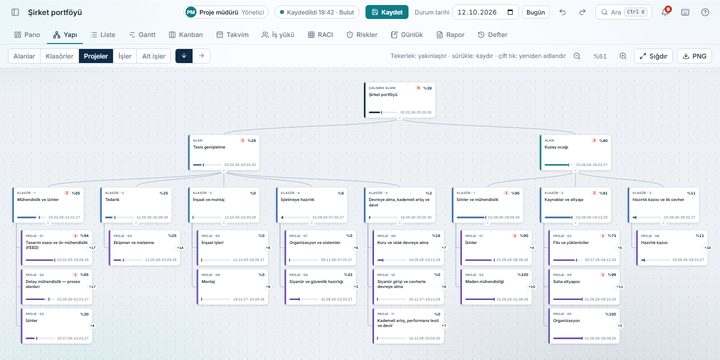This screenshot has width=720, height=360.
Task: Click the Bugün button
Action: point(535,12)
